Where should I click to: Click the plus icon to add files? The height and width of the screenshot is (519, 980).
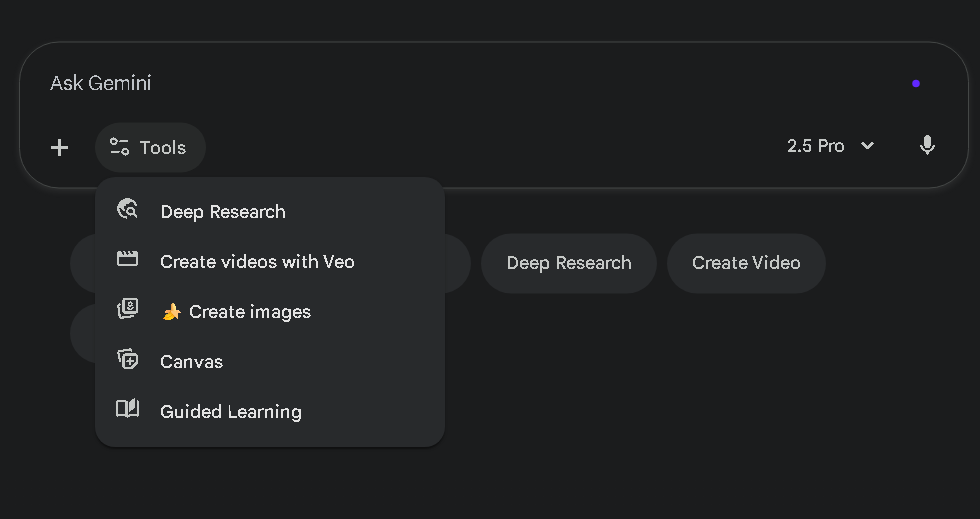coord(60,148)
